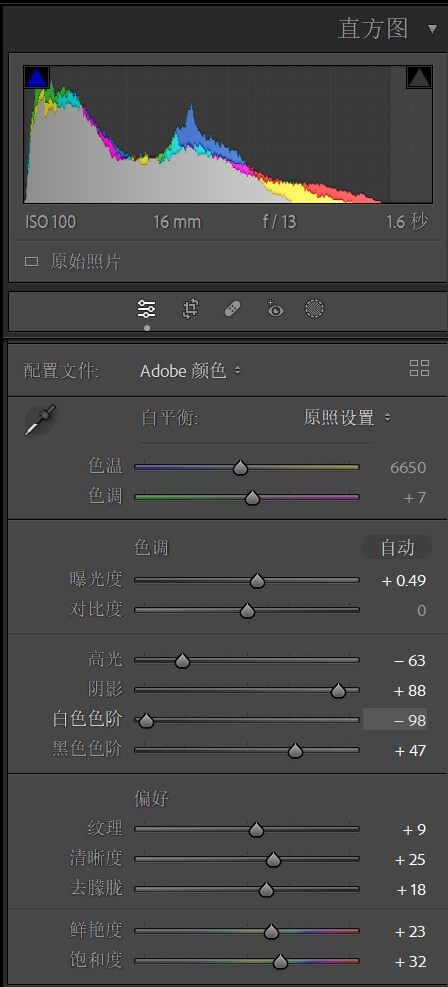Click the 白色色阶 value field
The image size is (448, 987).
[395, 719]
